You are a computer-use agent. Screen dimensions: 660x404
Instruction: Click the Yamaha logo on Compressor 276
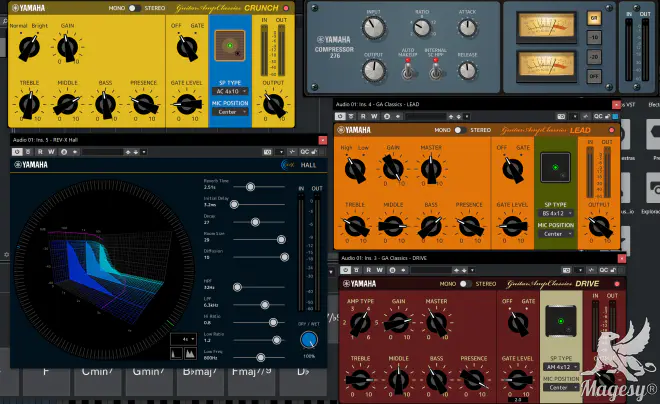coord(335,40)
